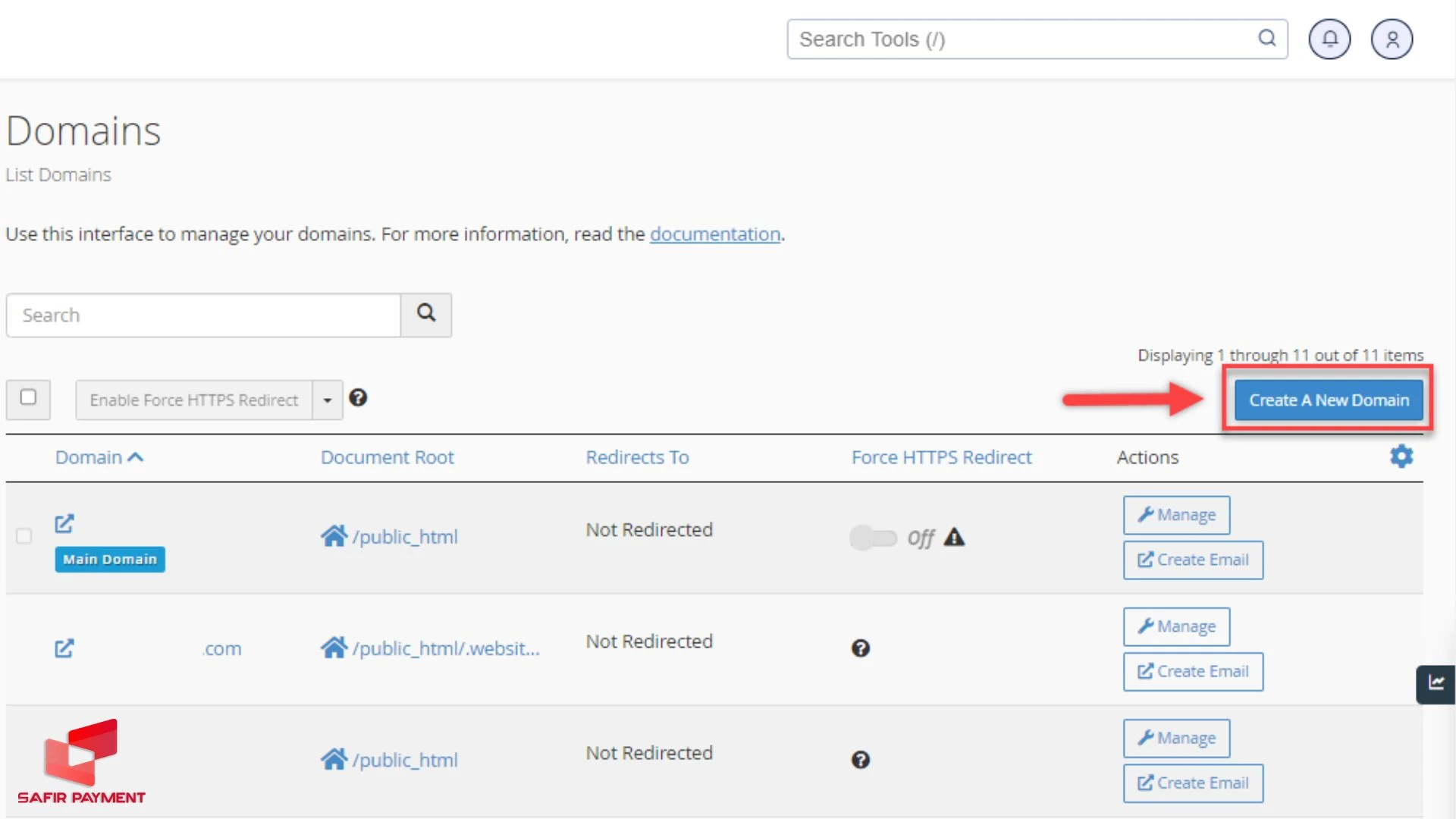
Task: Focus the Search Tools input field
Action: 1024,39
